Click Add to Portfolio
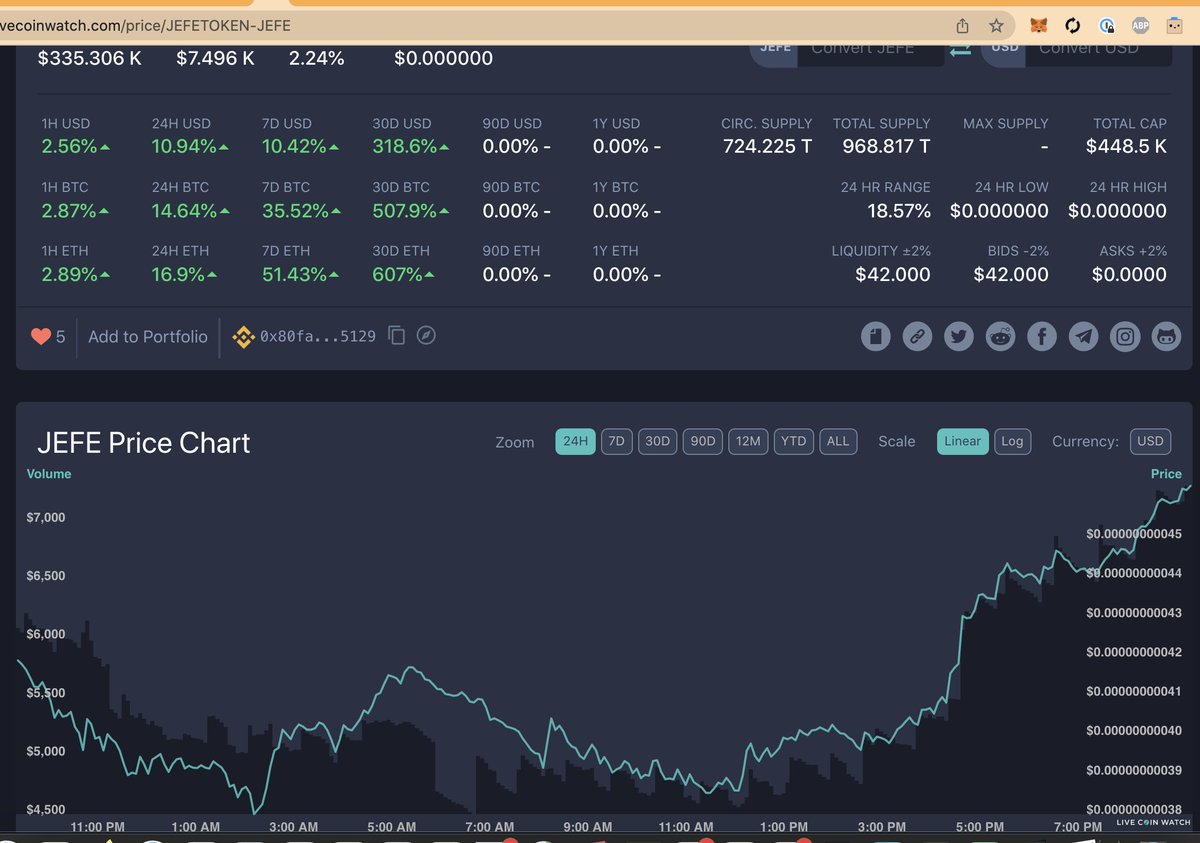 [x=148, y=337]
